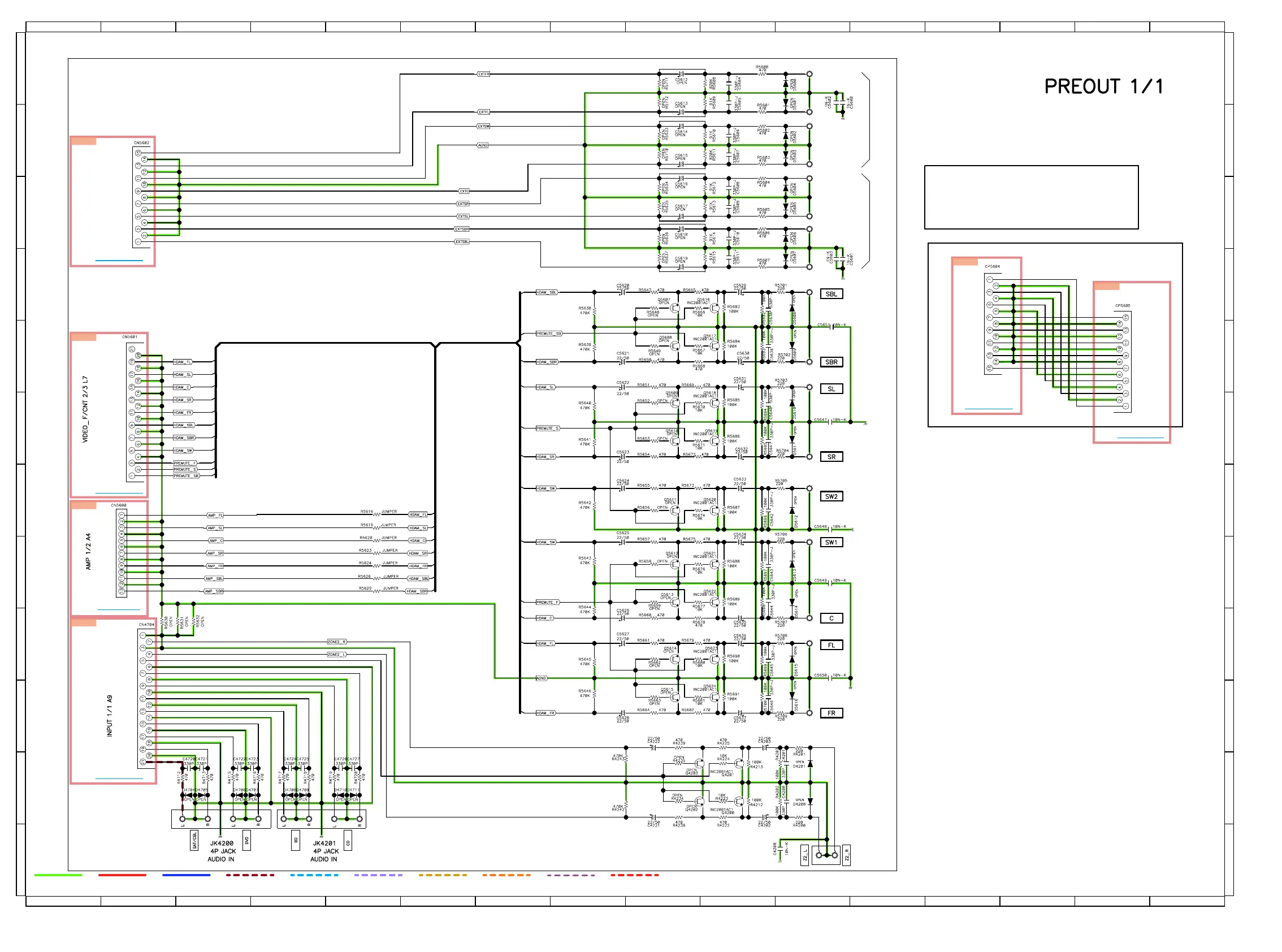Click the SBR output label box
Screen dimensions: 1282x952
pos(831,362)
